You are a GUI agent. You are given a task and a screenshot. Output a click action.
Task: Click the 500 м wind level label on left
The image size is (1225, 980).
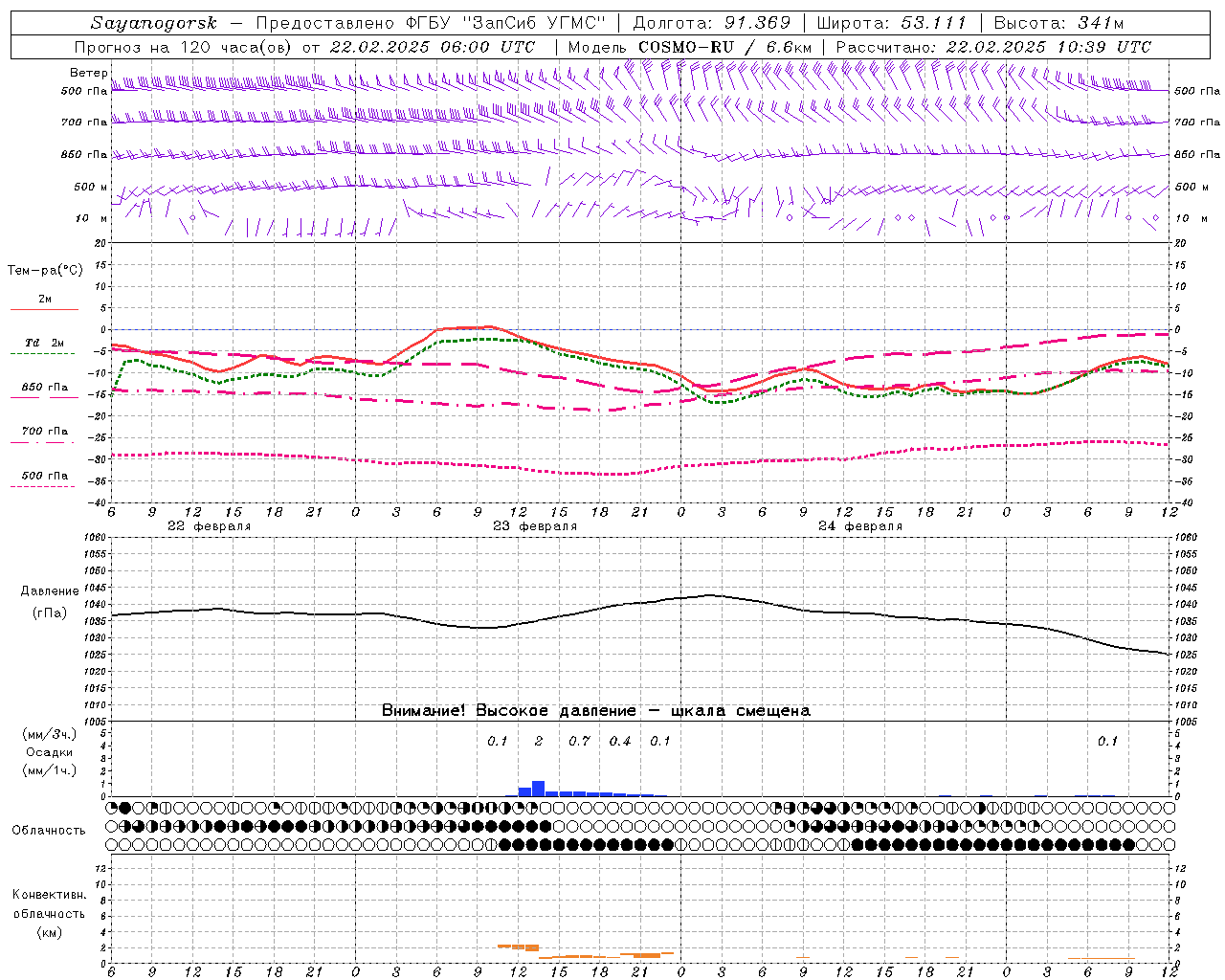coord(92,187)
